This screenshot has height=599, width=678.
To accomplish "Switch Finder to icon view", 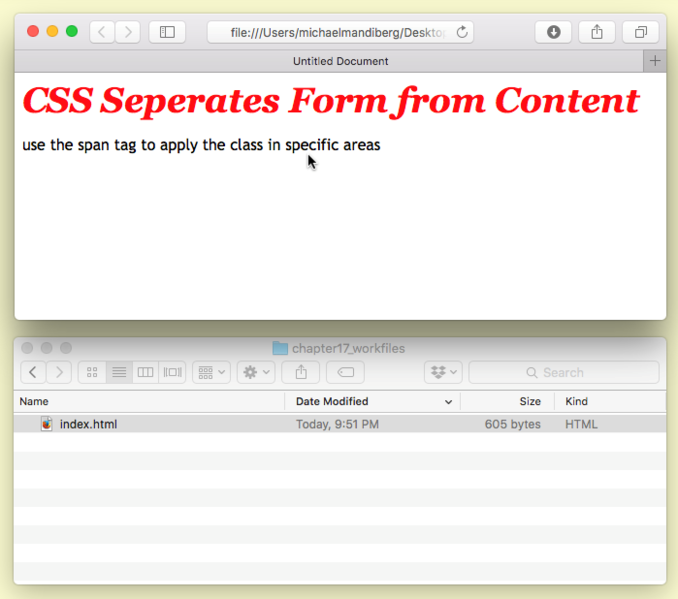I will (x=92, y=373).
